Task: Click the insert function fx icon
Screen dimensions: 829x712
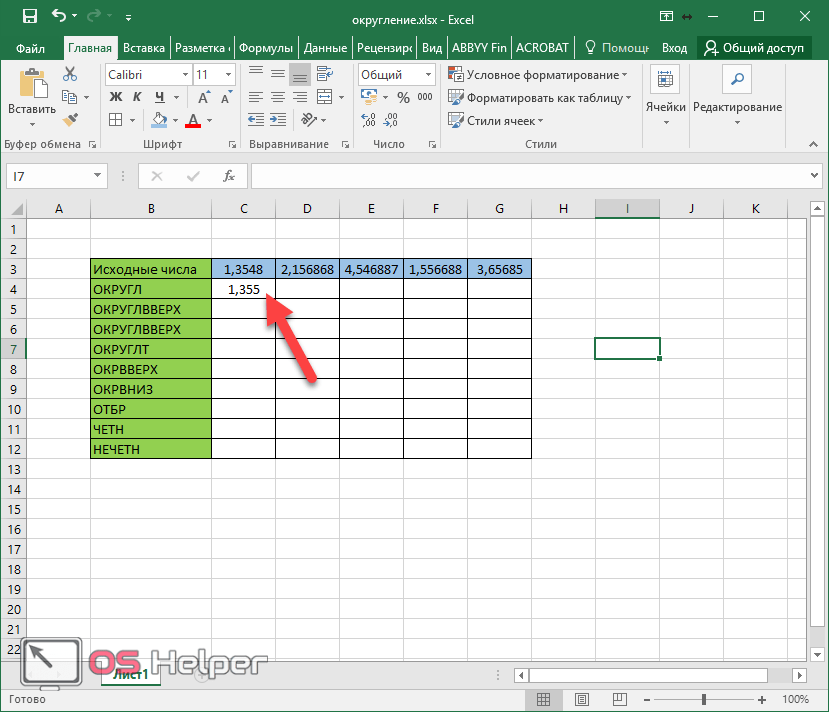Action: pyautogui.click(x=228, y=176)
